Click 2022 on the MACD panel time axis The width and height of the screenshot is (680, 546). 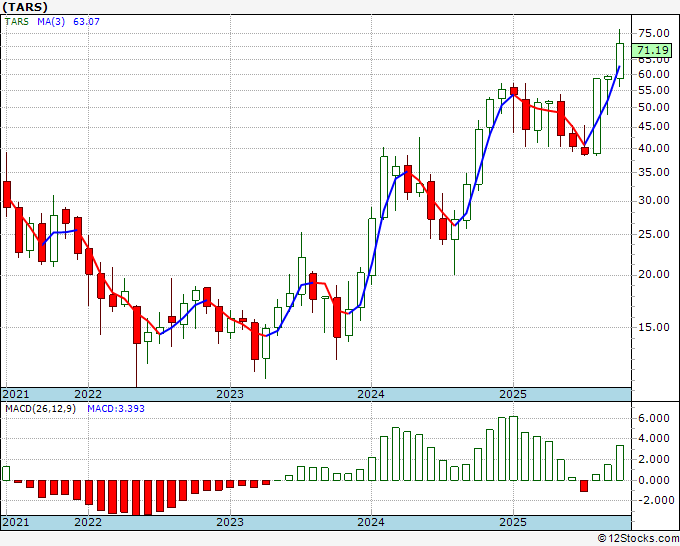coord(88,522)
